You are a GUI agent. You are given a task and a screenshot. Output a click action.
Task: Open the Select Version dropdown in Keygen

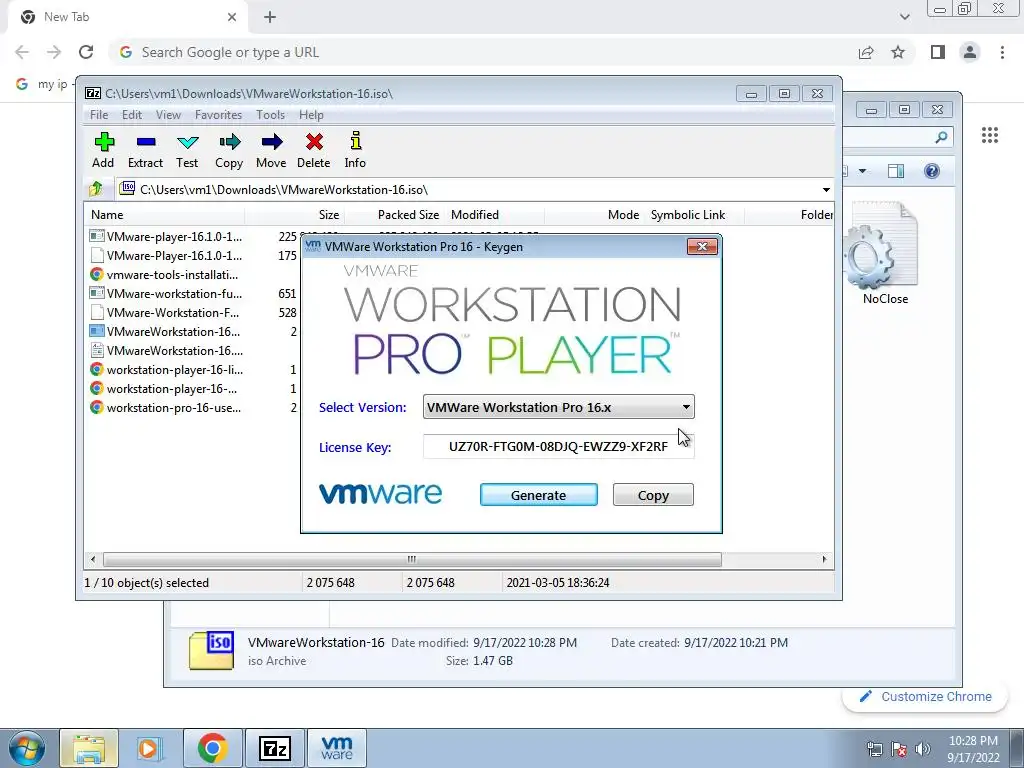[558, 407]
